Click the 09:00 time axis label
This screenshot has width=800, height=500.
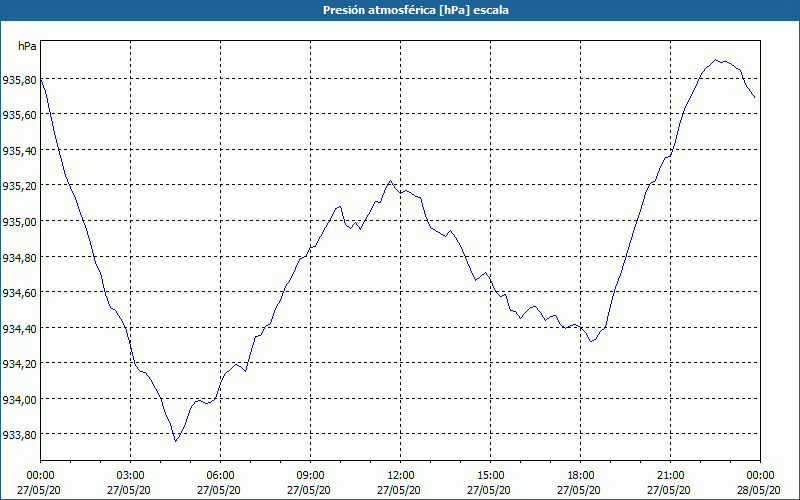click(310, 476)
